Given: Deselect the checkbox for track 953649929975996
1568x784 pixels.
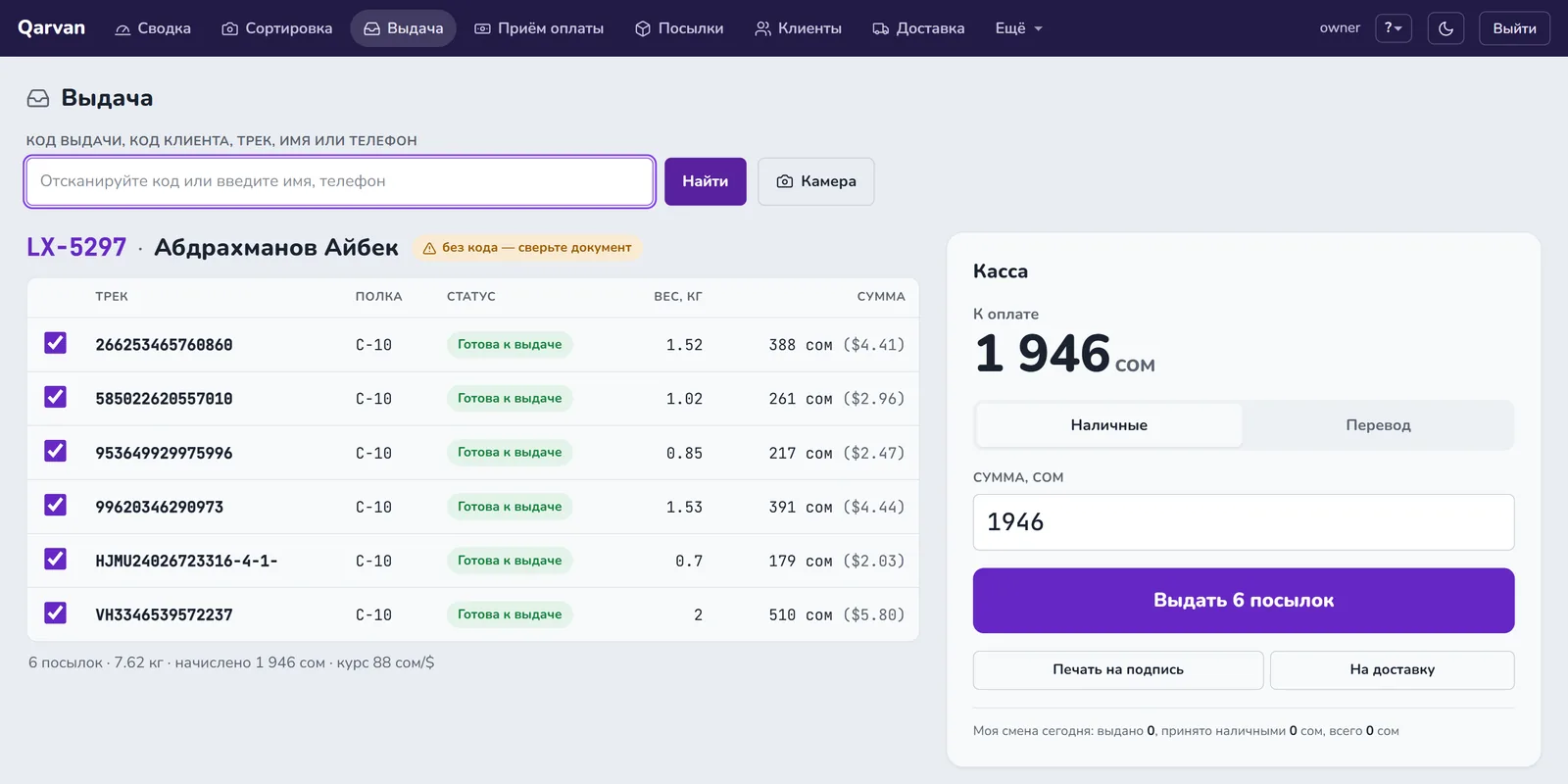Looking at the screenshot, I should pos(56,451).
